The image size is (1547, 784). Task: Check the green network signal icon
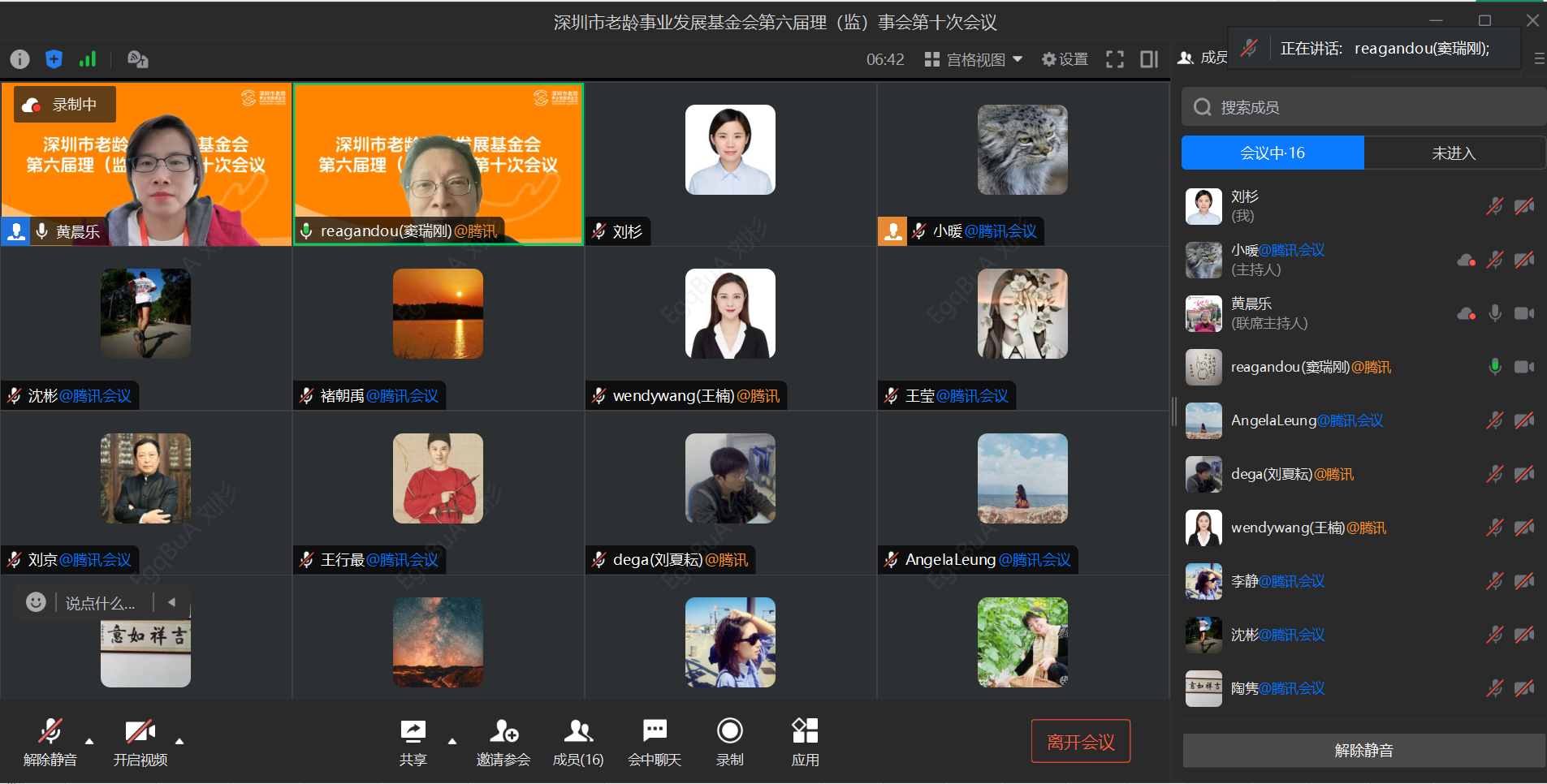[88, 59]
